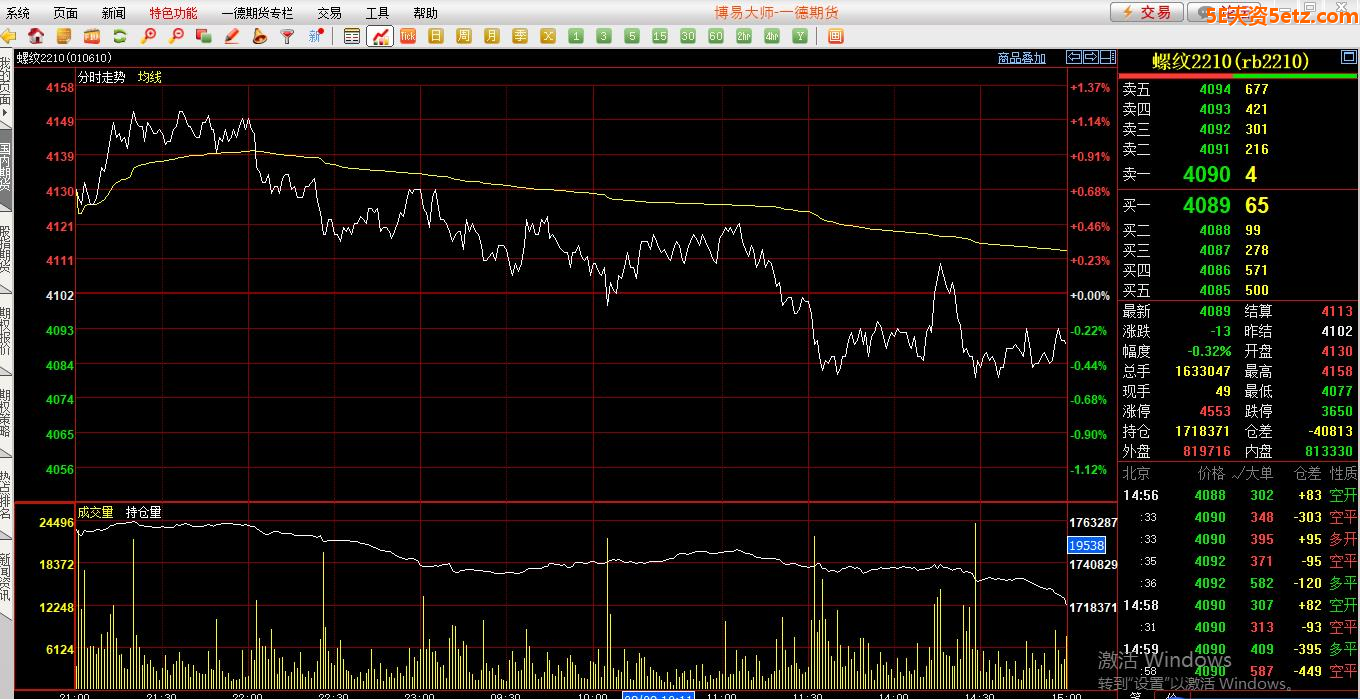Click the 交易 lightning button at top right
The image size is (1360, 699).
[x=1146, y=12]
